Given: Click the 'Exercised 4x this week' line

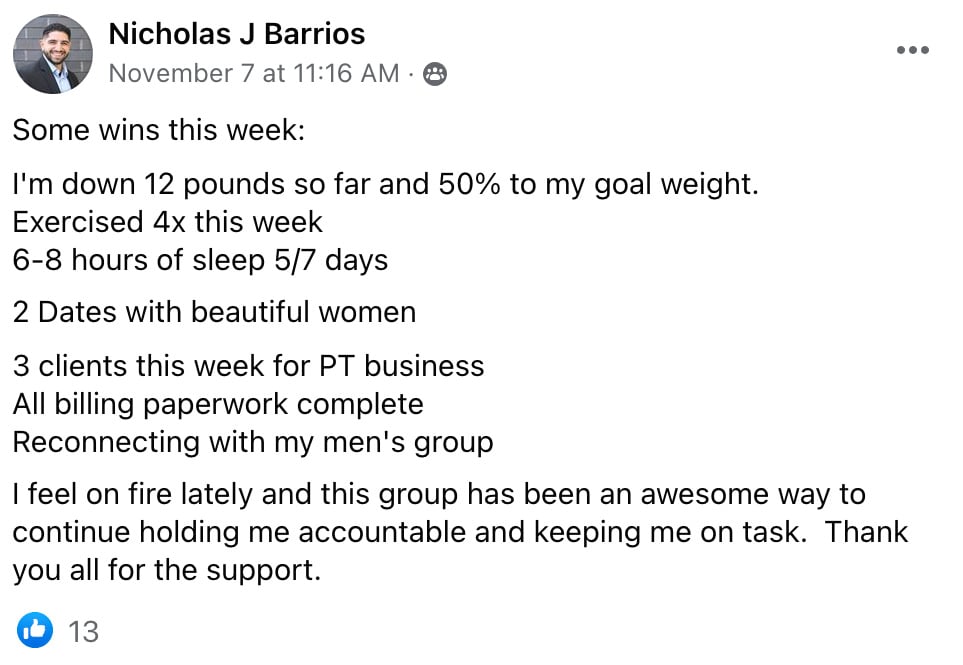Looking at the screenshot, I should 167,222.
